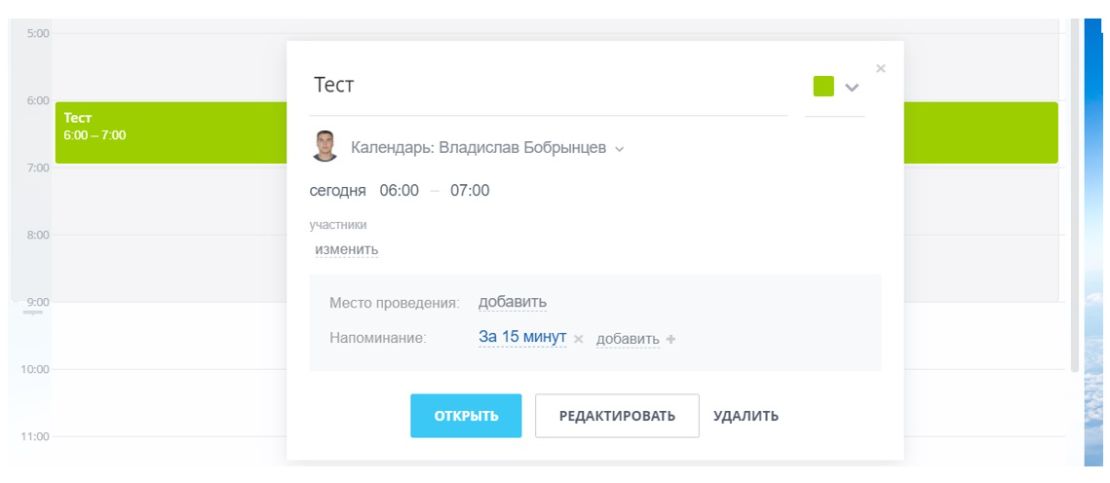
Task: Click the добавить link in Напоминание row
Action: click(627, 339)
